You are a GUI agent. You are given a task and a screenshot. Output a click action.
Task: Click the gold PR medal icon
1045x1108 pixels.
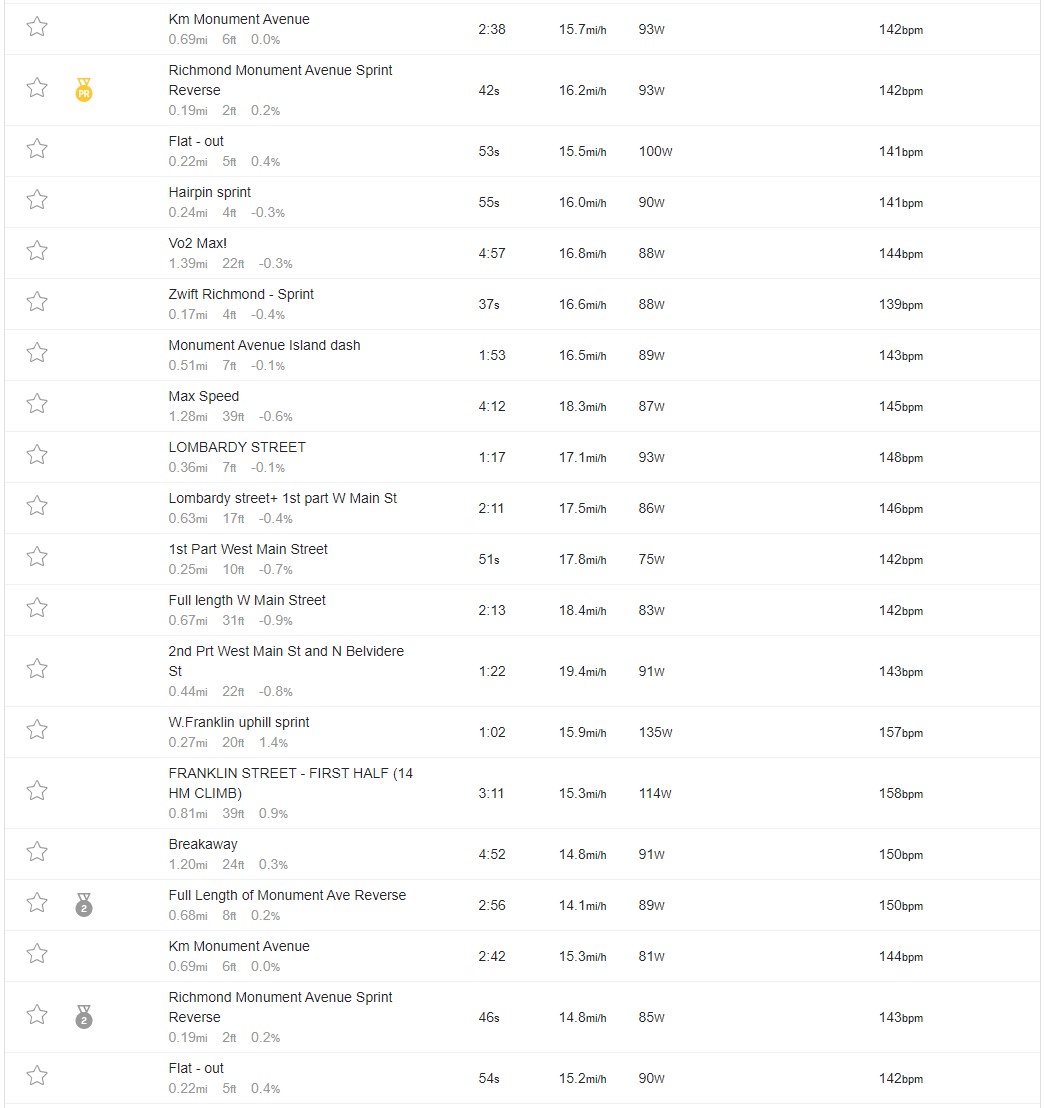84,90
